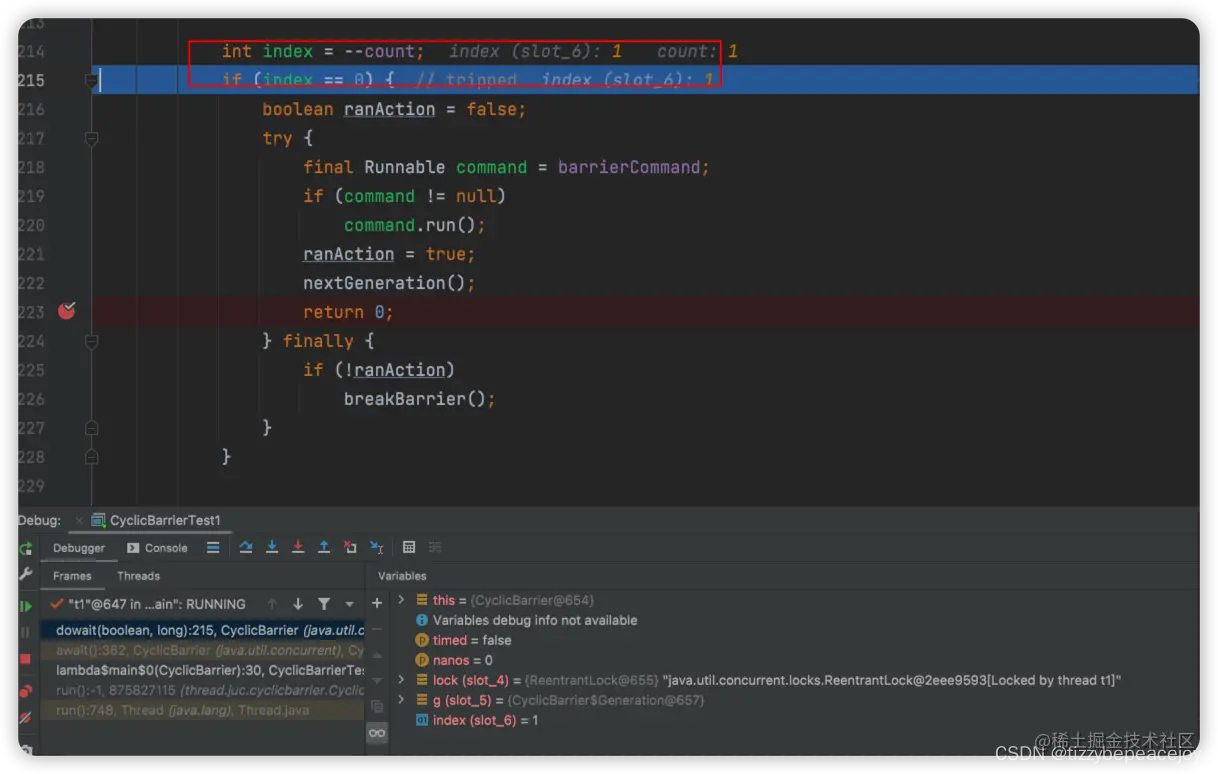Click Step Out up arrow
This screenshot has height=774, width=1218.
click(x=324, y=547)
